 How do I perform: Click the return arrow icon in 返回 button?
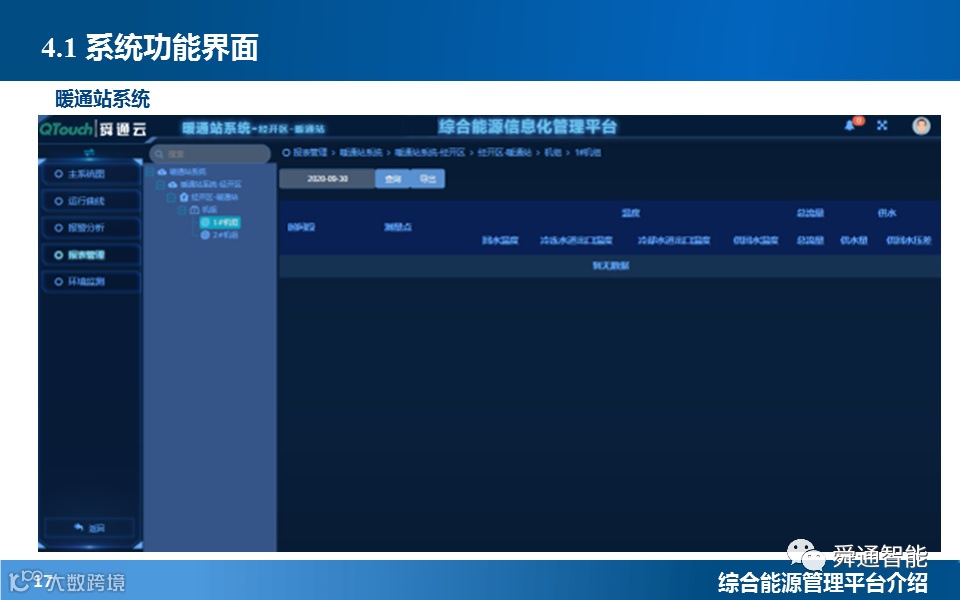tap(78, 527)
